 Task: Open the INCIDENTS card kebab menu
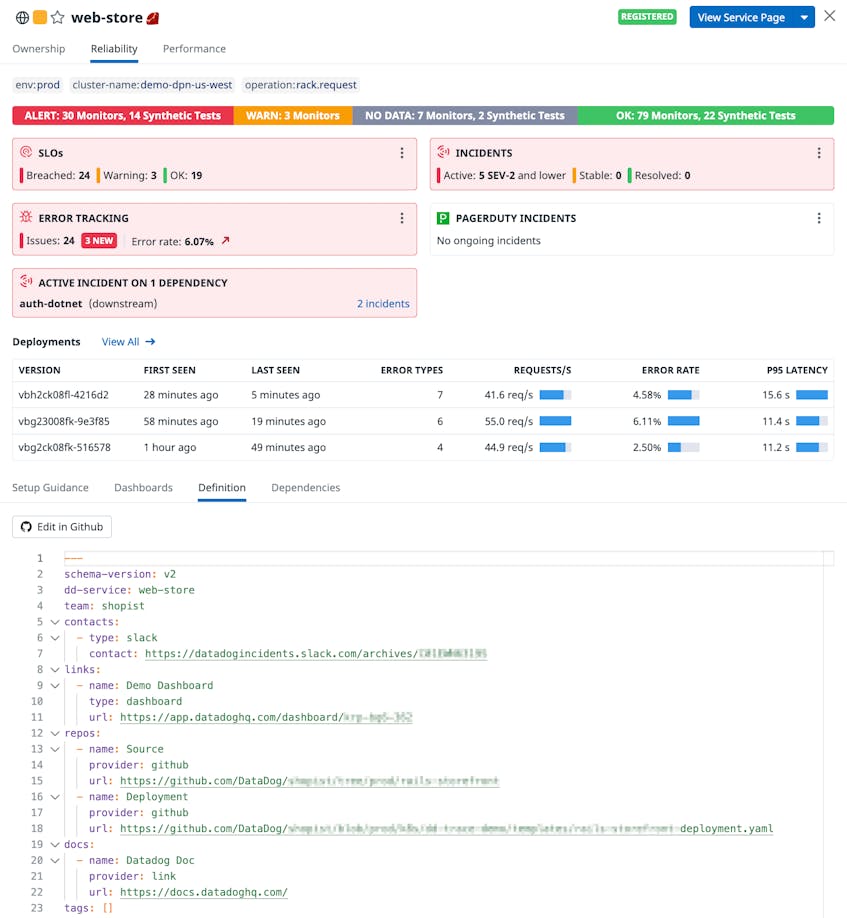(819, 153)
